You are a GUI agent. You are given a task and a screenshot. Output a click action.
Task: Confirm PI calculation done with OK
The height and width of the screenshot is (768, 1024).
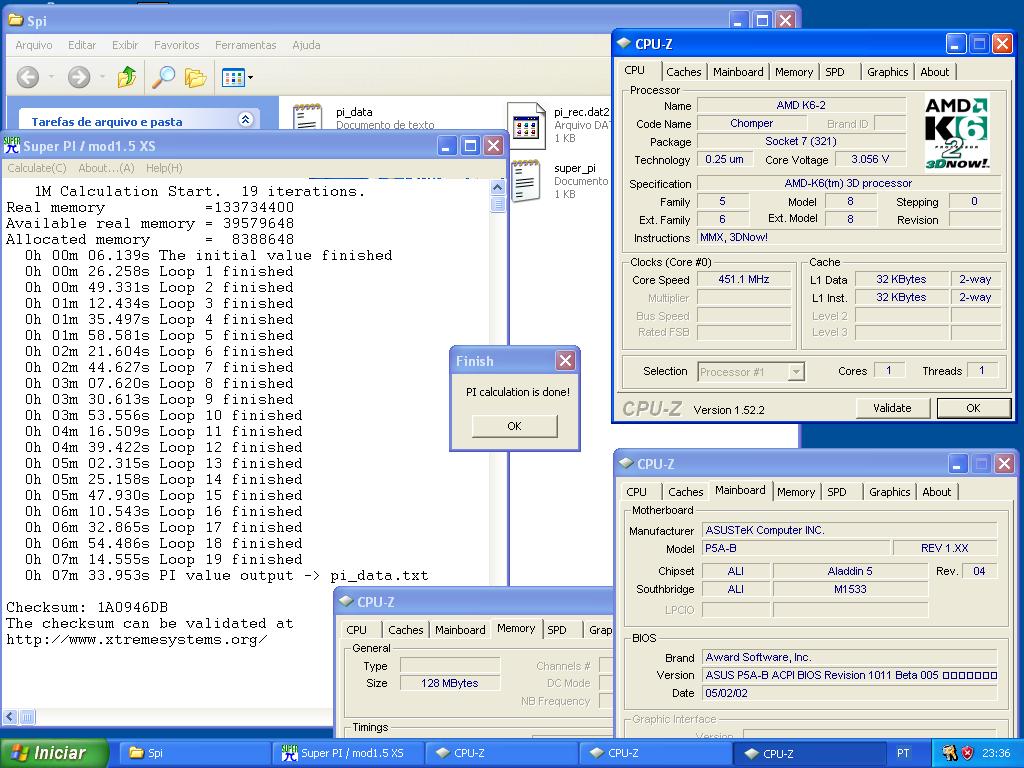pyautogui.click(x=515, y=426)
